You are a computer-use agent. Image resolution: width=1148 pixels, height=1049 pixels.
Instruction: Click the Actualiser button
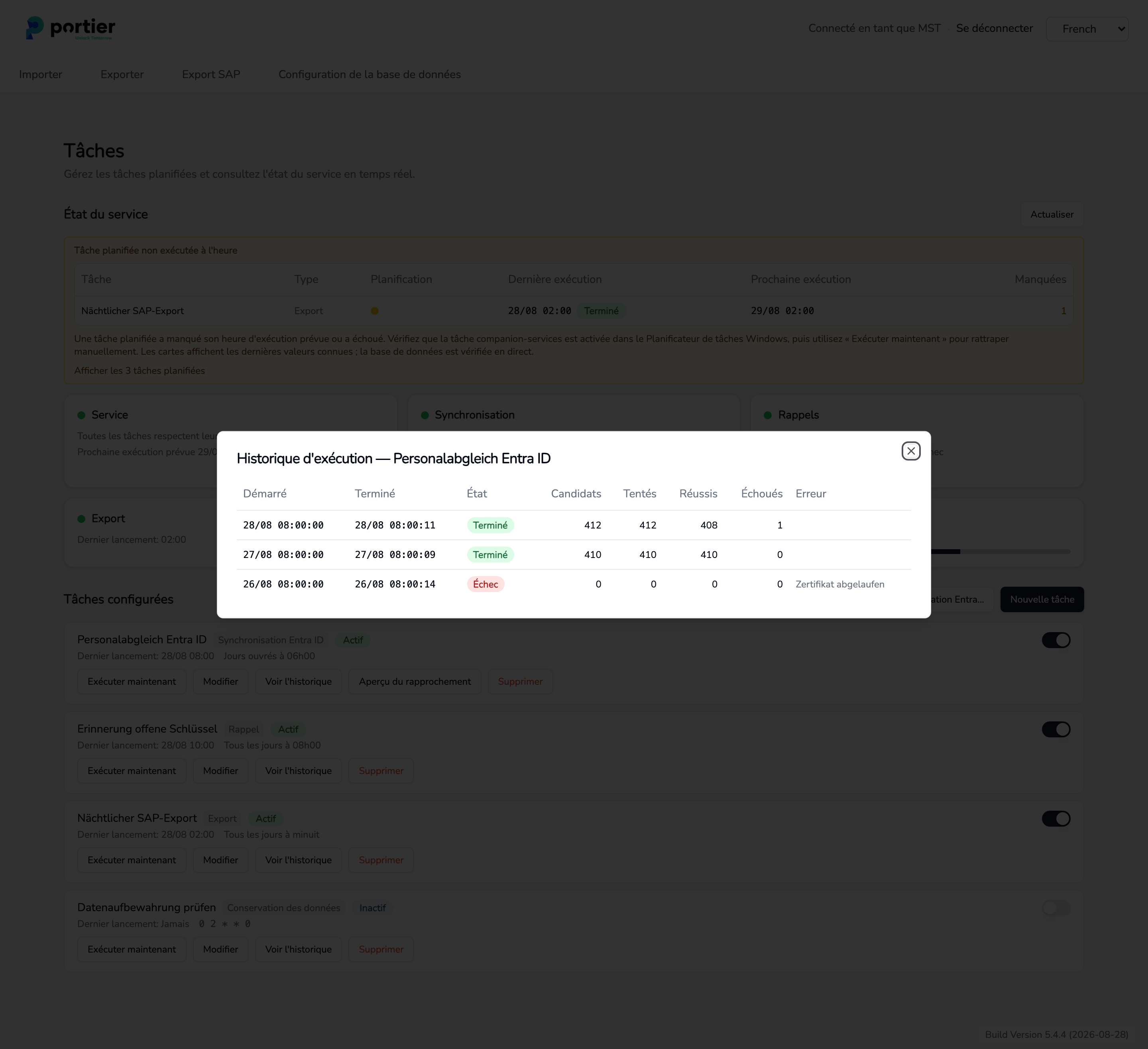tap(1052, 215)
